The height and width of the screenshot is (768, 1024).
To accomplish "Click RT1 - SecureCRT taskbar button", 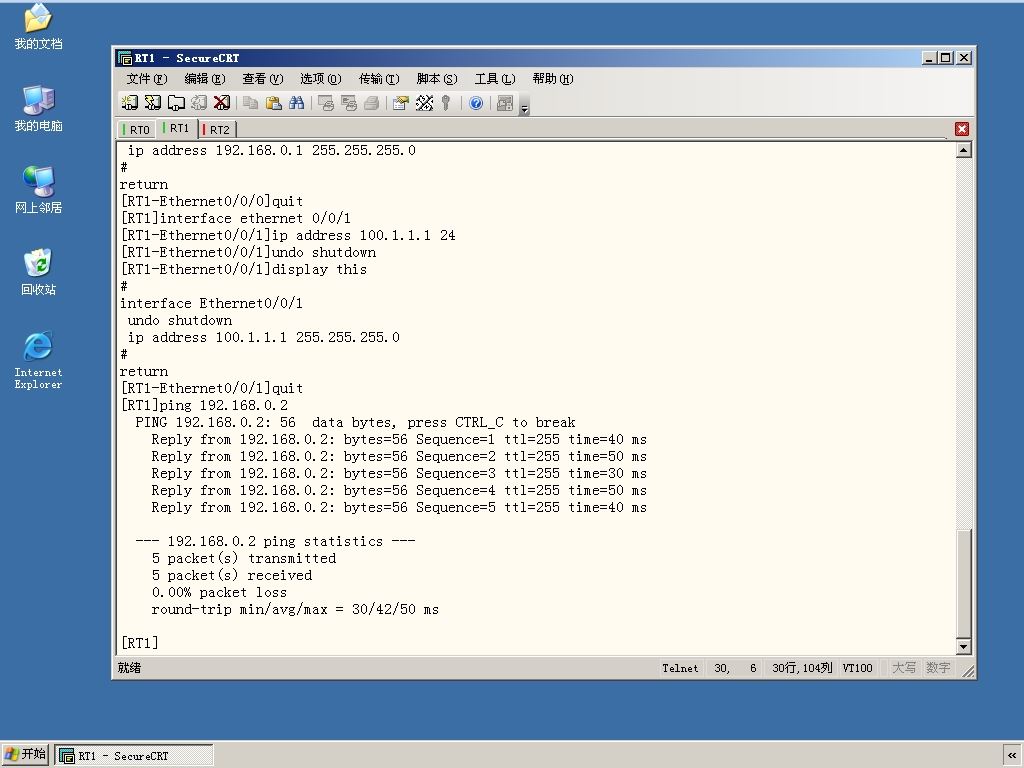I will coord(134,756).
